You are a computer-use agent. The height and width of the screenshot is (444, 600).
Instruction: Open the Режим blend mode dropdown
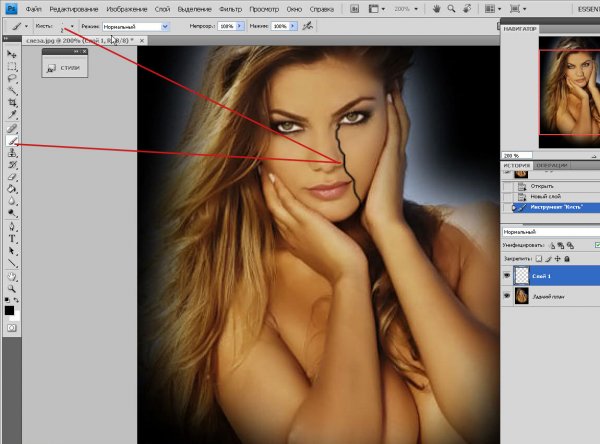click(165, 26)
